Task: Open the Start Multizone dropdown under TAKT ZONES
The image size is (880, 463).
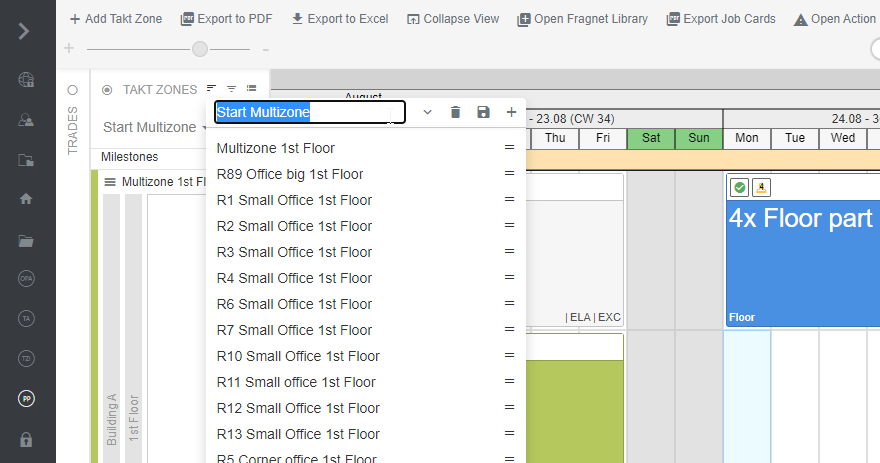Action: [x=155, y=127]
